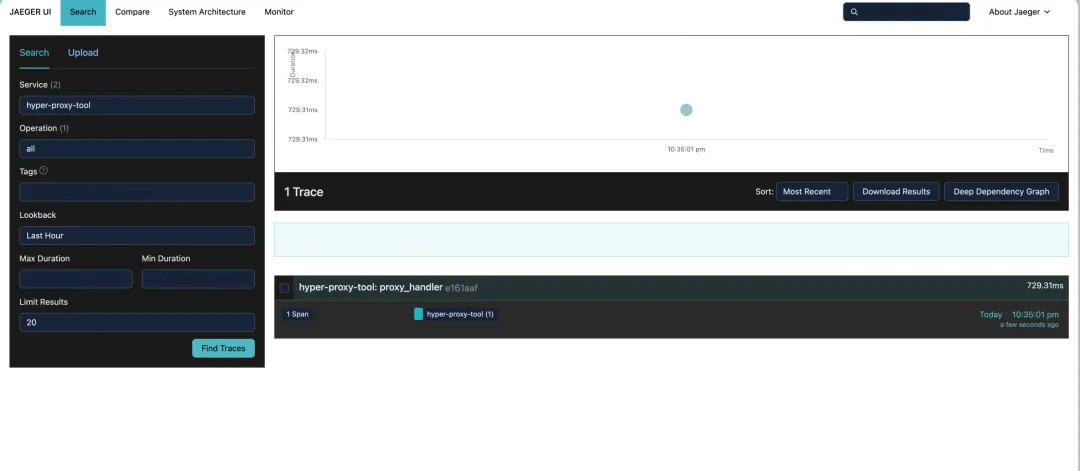
Task: Click the 'a few seconds ago' text
Action: [1030, 324]
